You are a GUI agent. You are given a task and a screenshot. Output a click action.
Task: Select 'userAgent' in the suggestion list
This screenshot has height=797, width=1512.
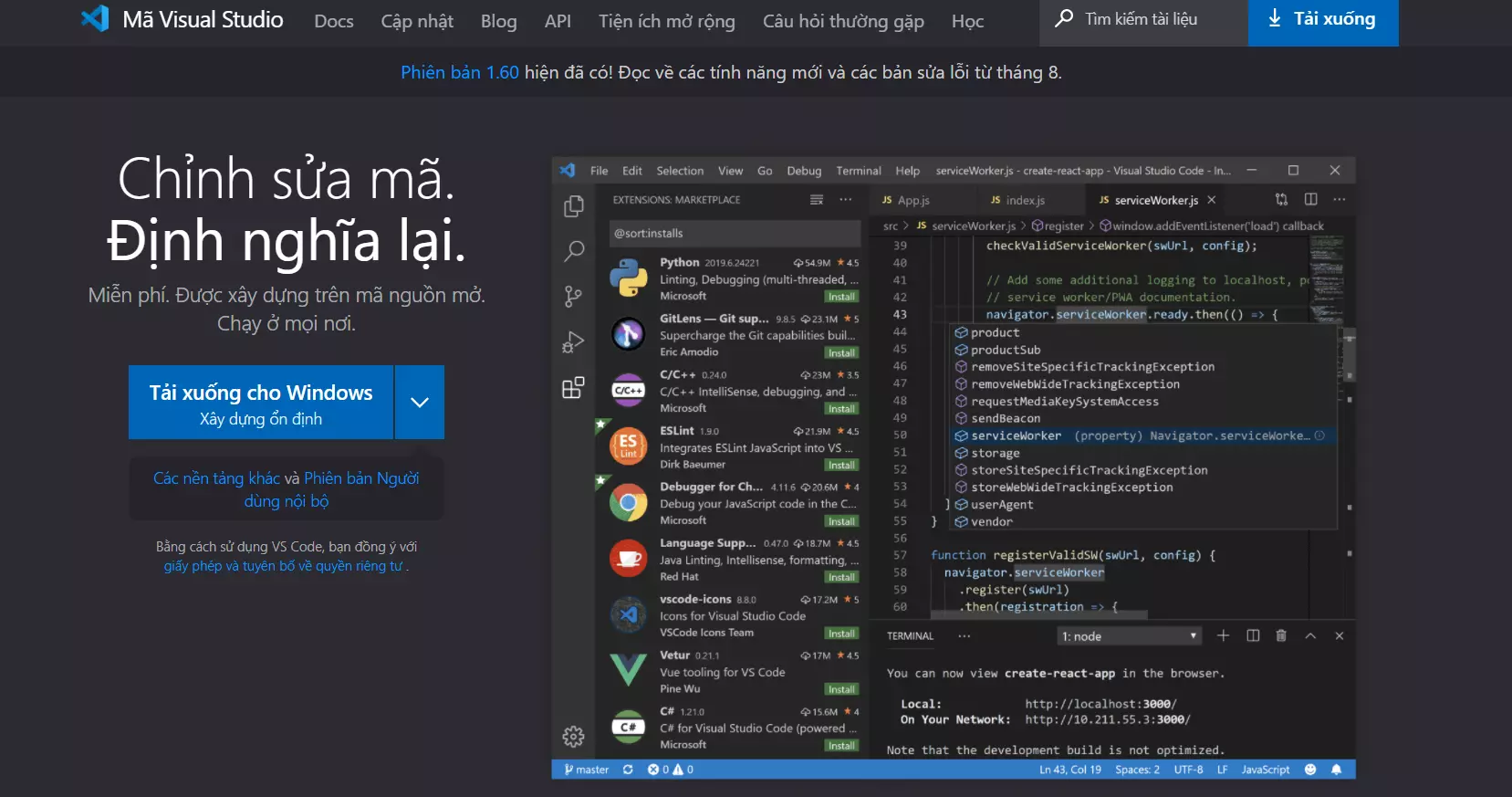pyautogui.click(x=1142, y=504)
